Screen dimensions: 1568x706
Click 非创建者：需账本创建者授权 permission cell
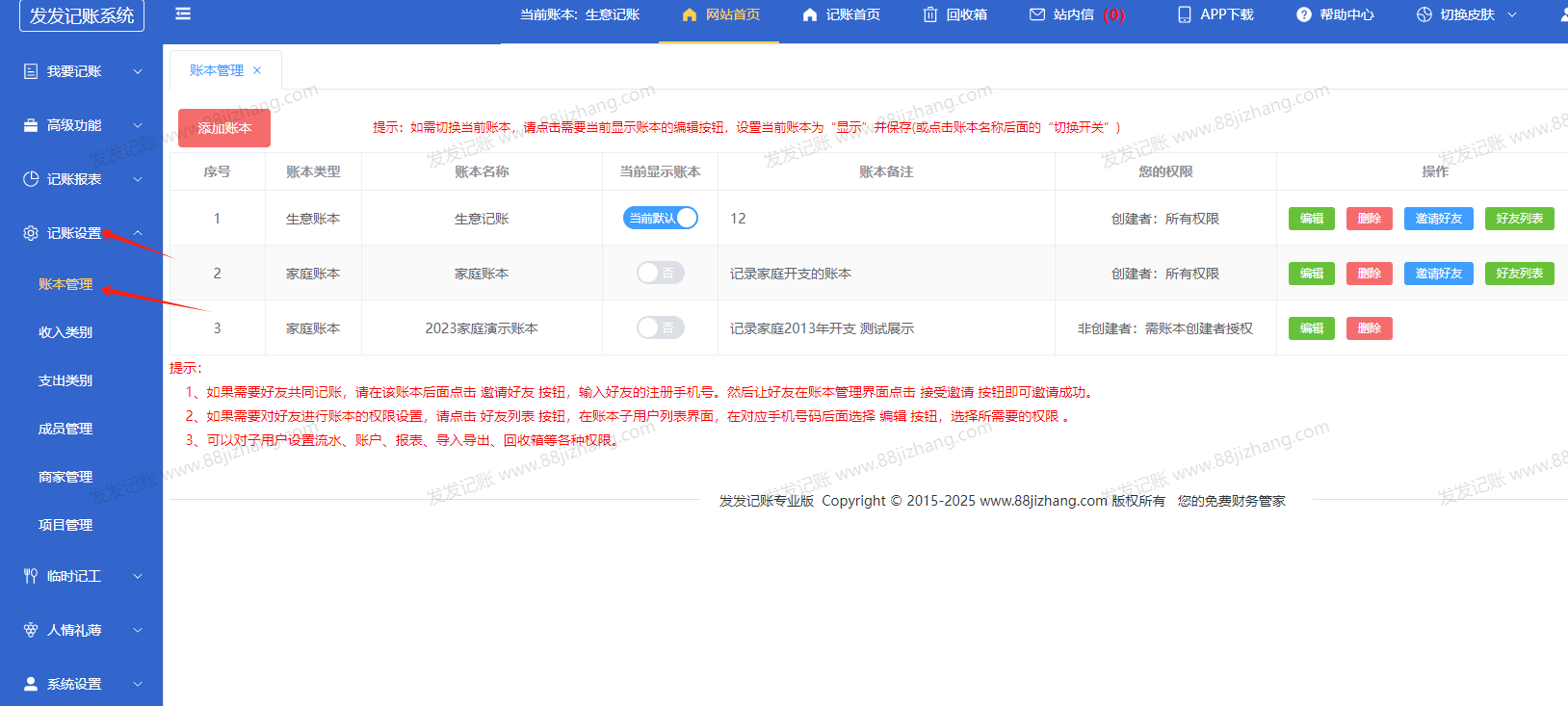tap(1165, 328)
